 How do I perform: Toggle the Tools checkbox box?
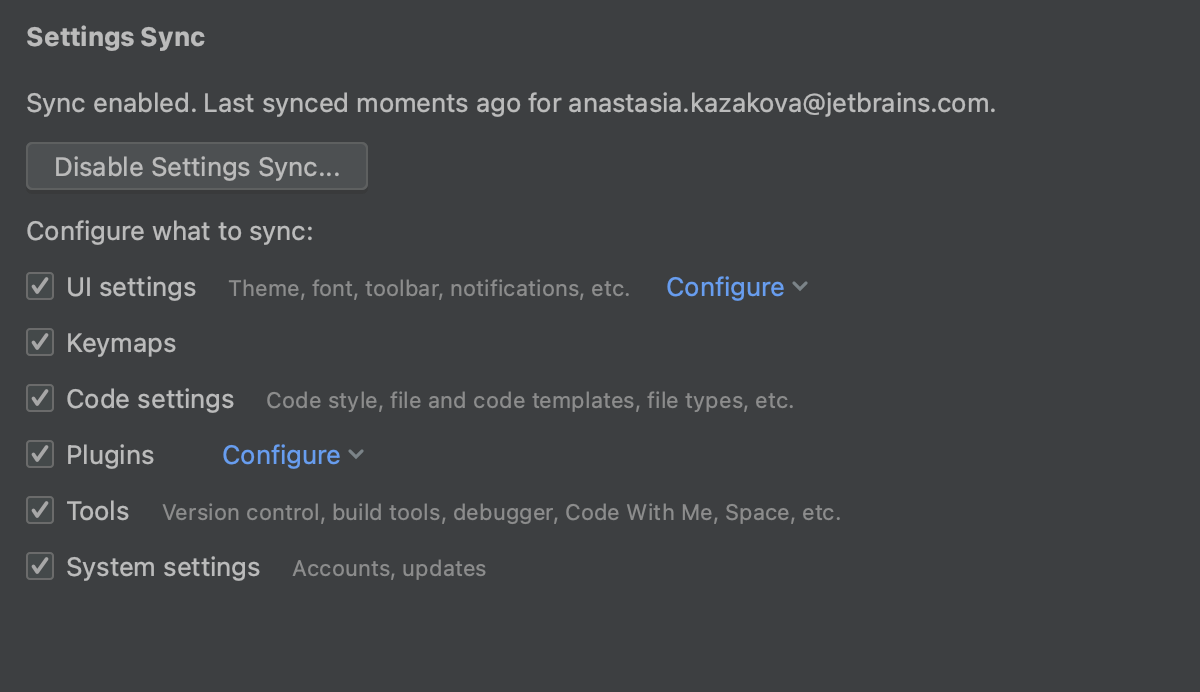coord(40,511)
